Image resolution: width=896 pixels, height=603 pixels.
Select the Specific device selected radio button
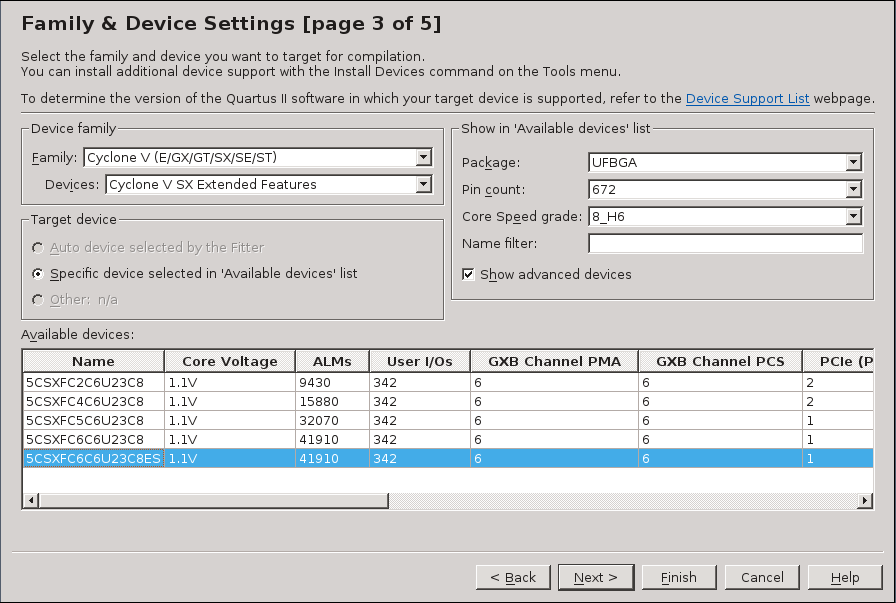coord(38,273)
